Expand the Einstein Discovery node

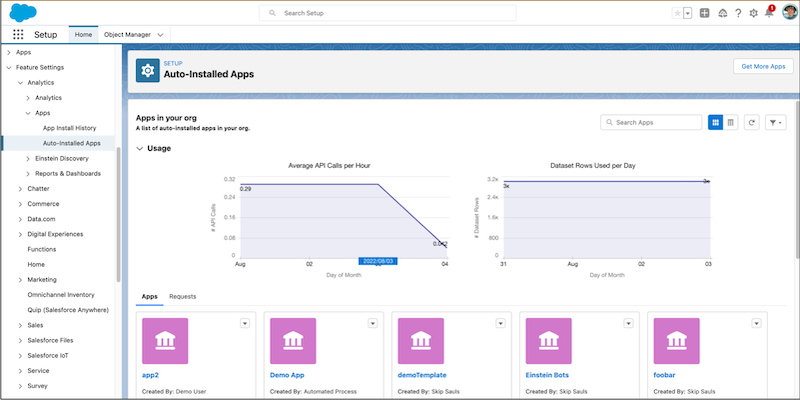[x=28, y=159]
